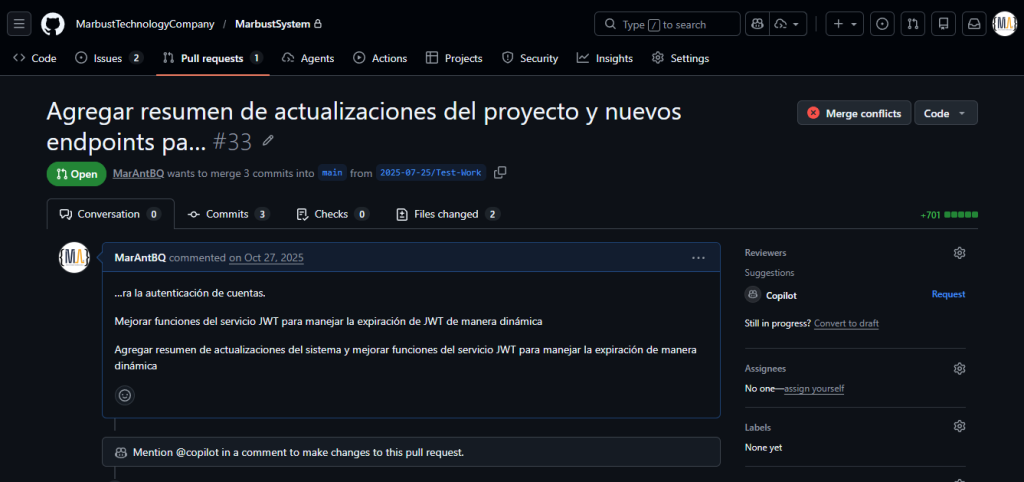The height and width of the screenshot is (482, 1024).
Task: Switch to the Commits tab
Action: 229,214
